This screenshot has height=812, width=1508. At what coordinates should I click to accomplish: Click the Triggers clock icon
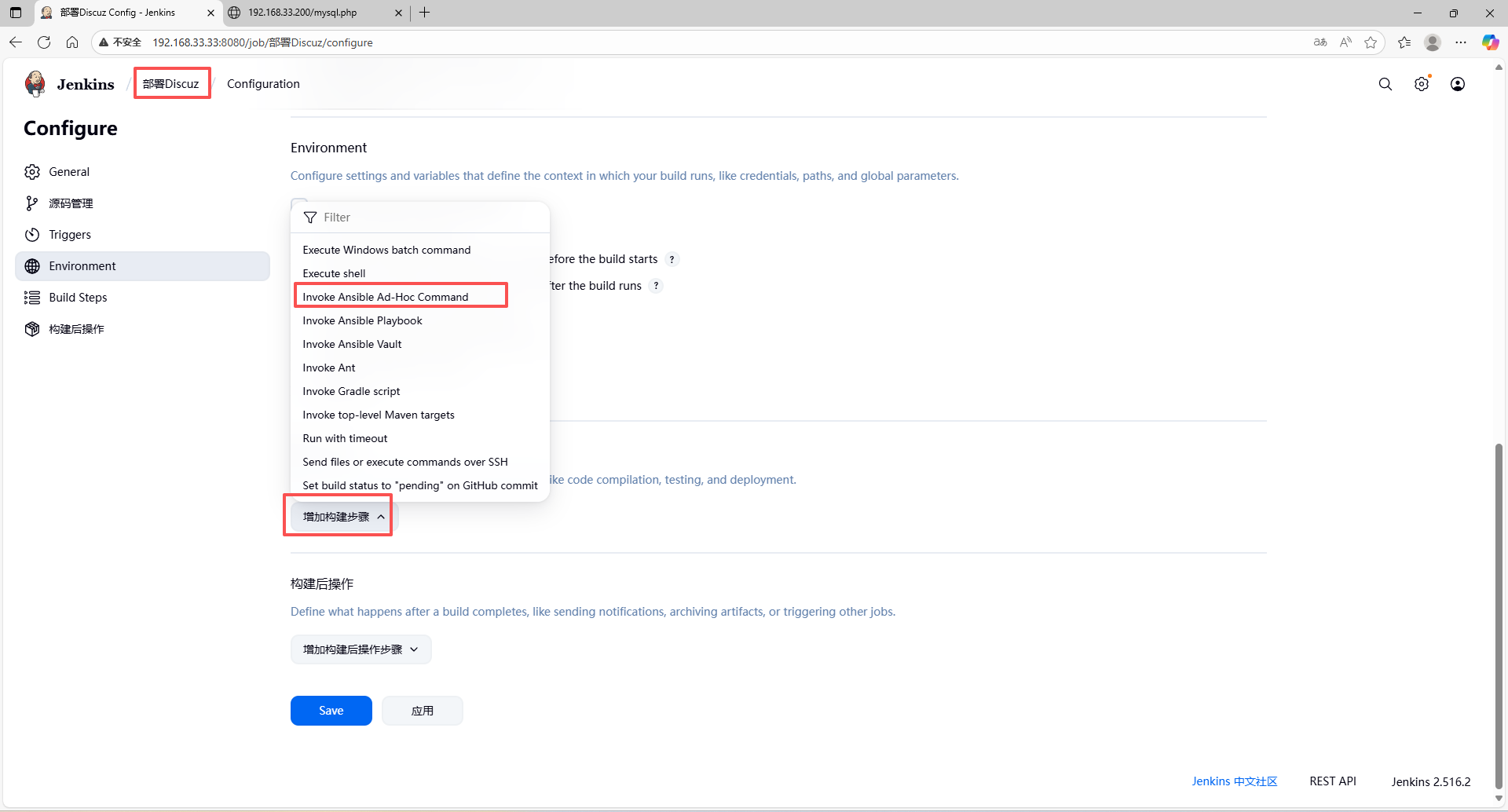(x=32, y=235)
